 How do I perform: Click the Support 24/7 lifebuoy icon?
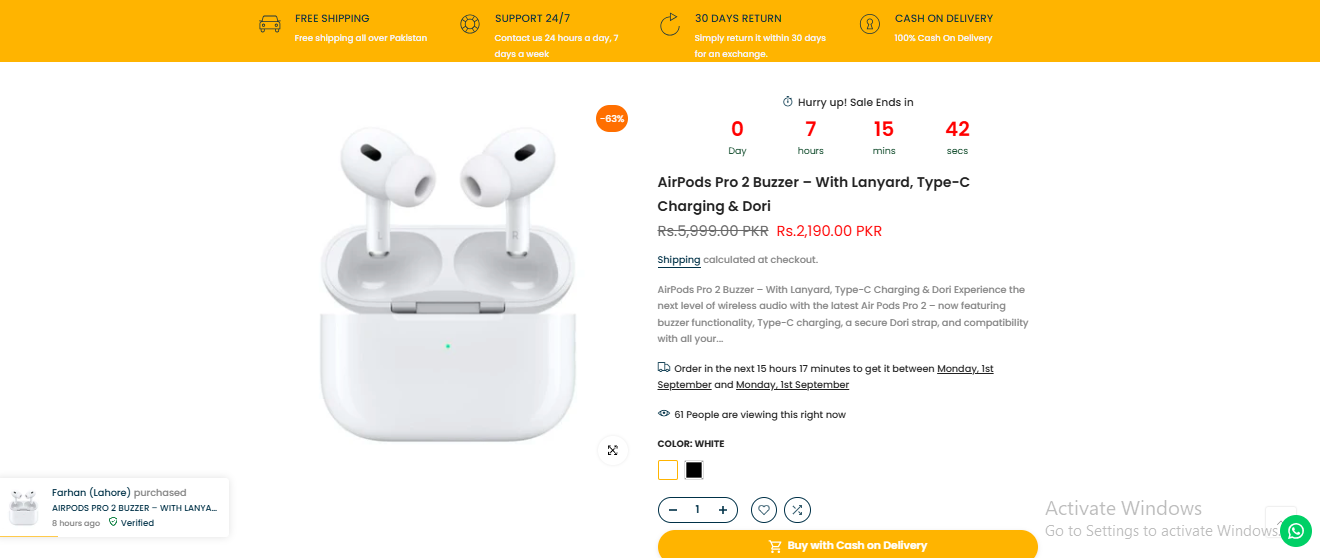coord(470,24)
